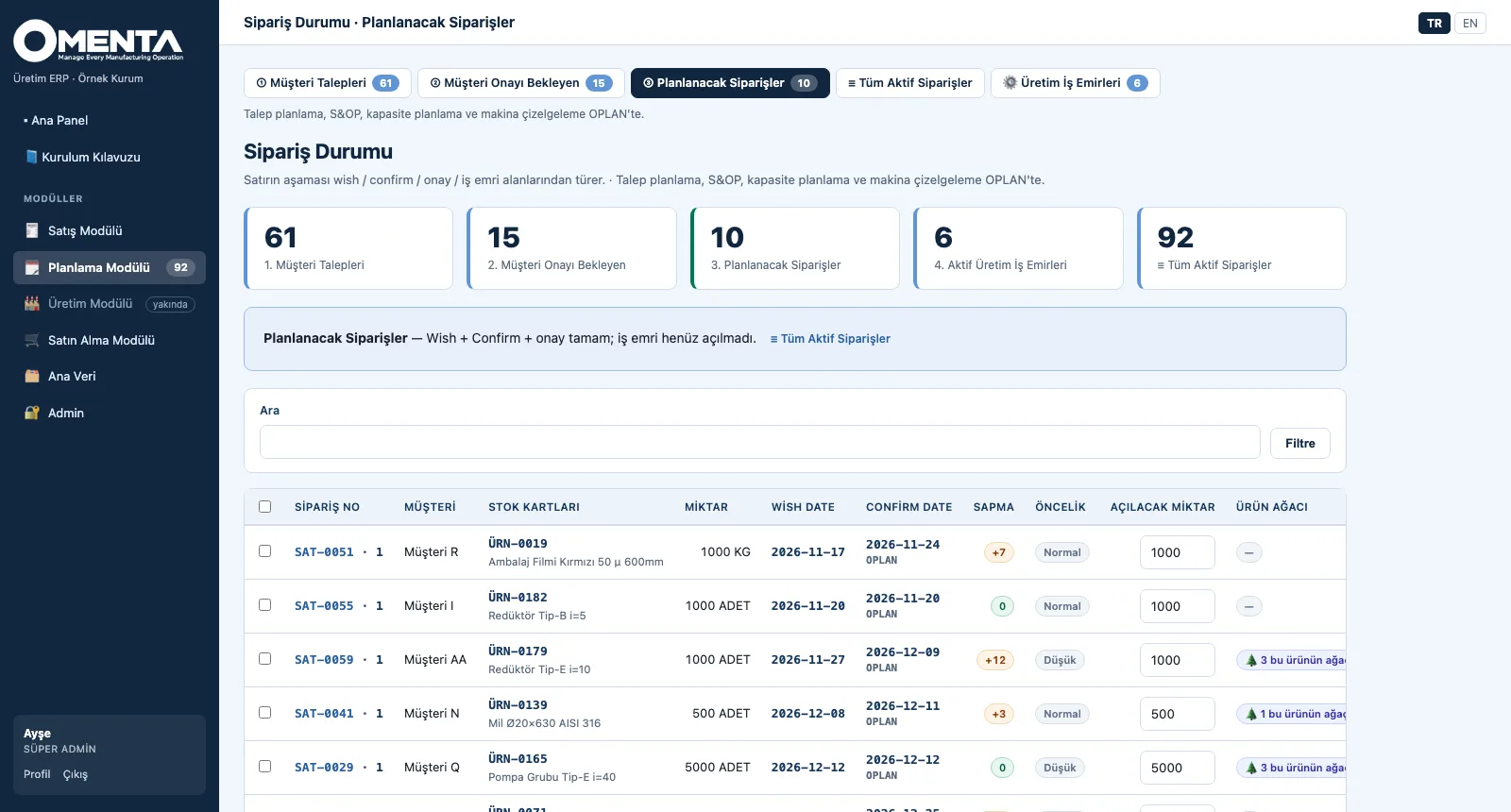The image size is (1511, 812).
Task: Open Ana Veri folder icon
Action: pos(31,377)
